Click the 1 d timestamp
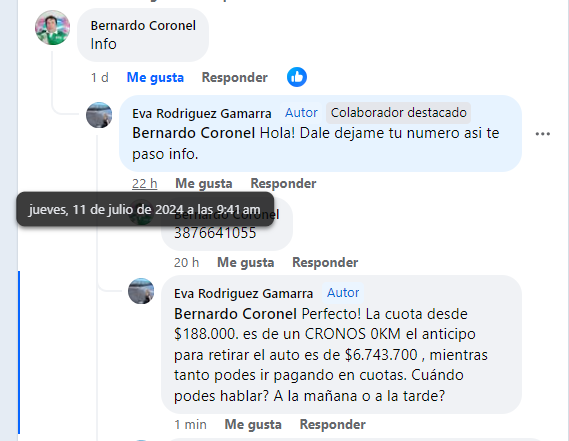 pyautogui.click(x=99, y=77)
